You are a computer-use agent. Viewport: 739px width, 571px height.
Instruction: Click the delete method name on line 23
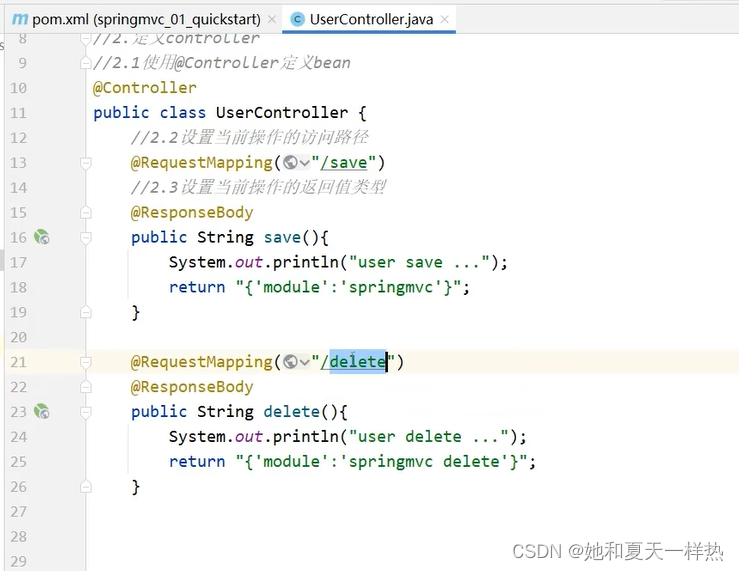point(291,412)
